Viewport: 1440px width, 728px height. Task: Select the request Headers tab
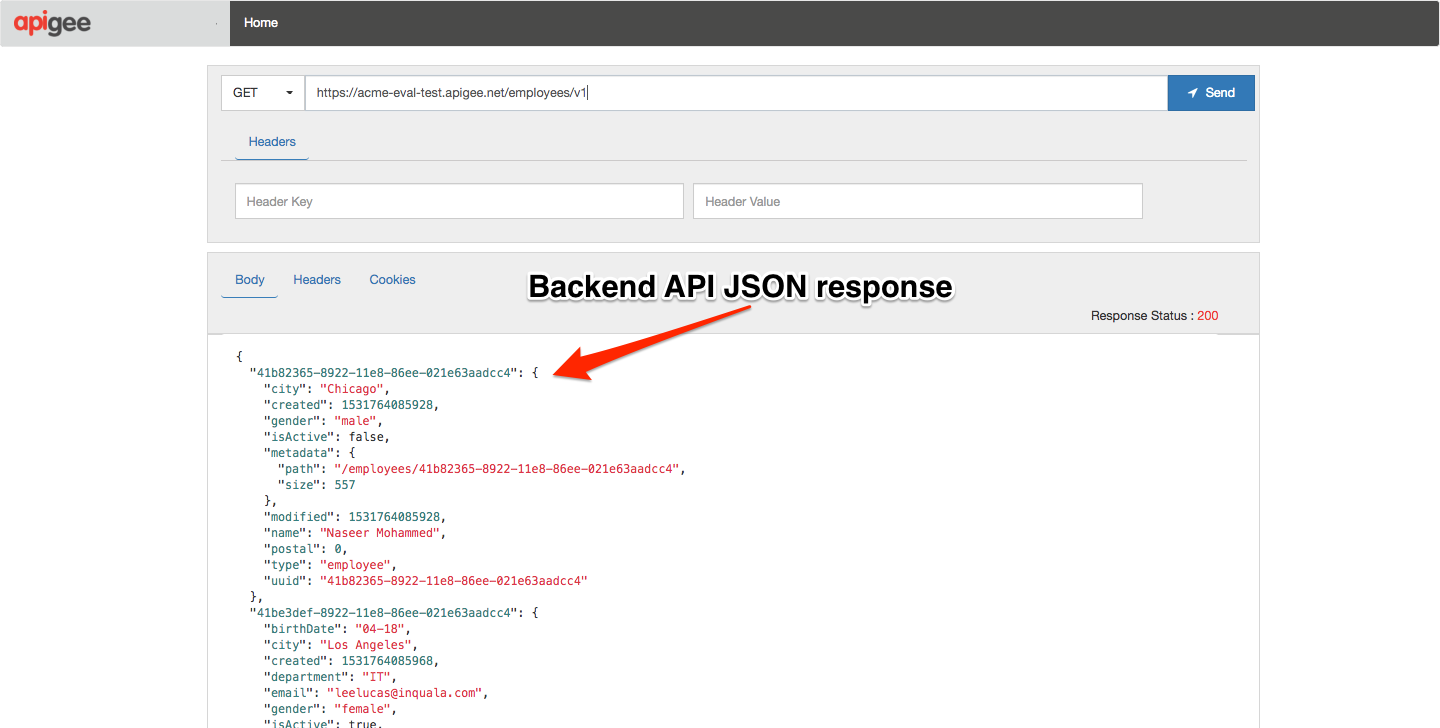coord(272,142)
